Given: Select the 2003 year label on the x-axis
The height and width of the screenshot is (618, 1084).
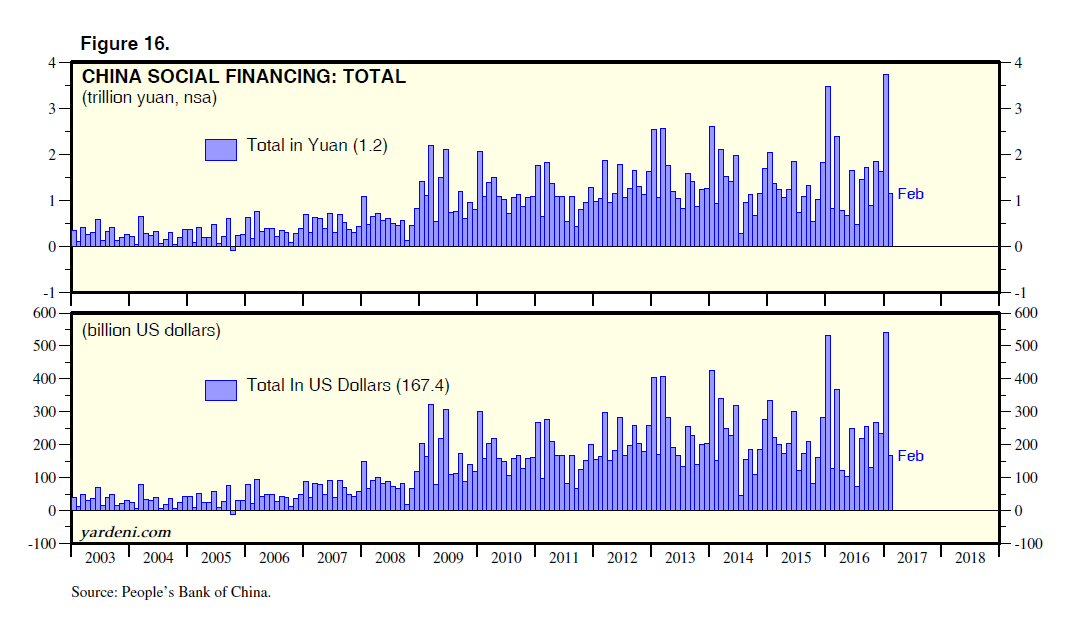Looking at the screenshot, I should pyautogui.click(x=99, y=557).
